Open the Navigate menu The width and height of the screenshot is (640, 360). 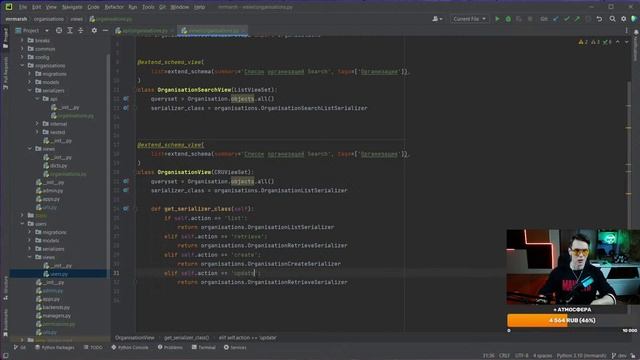72,7
